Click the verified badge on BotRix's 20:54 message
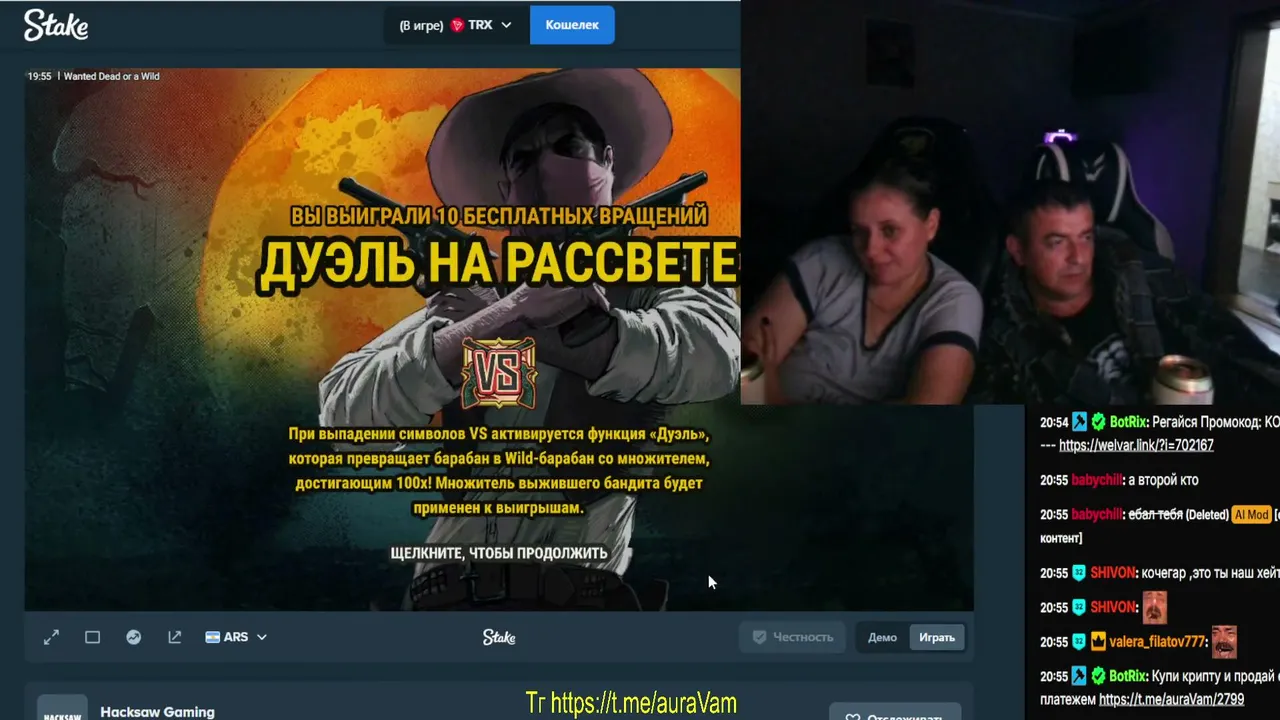The width and height of the screenshot is (1280, 720). [1098, 423]
